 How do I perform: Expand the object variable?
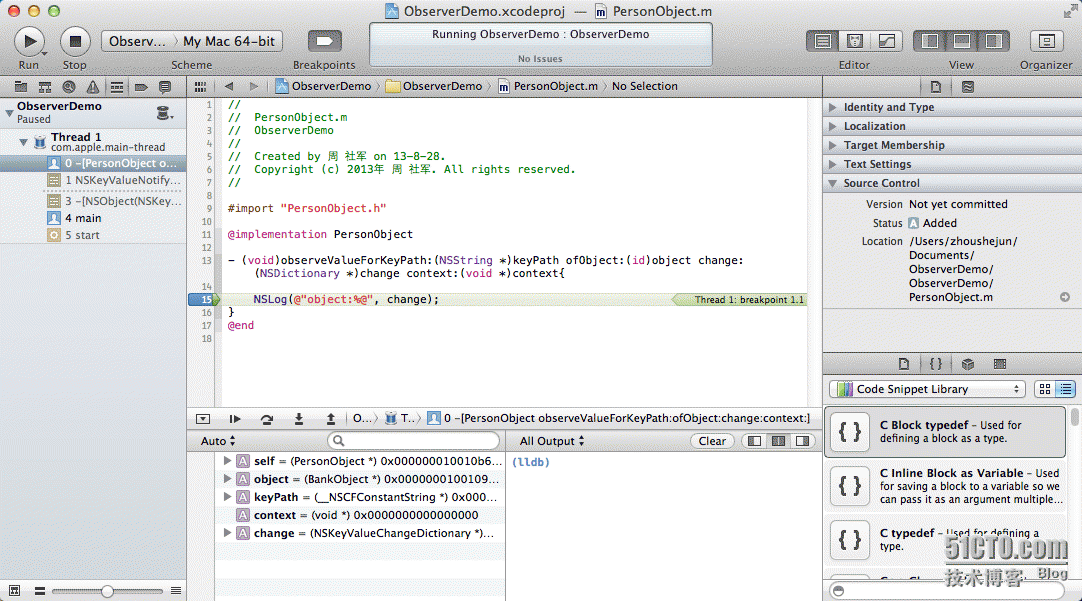pyautogui.click(x=227, y=479)
